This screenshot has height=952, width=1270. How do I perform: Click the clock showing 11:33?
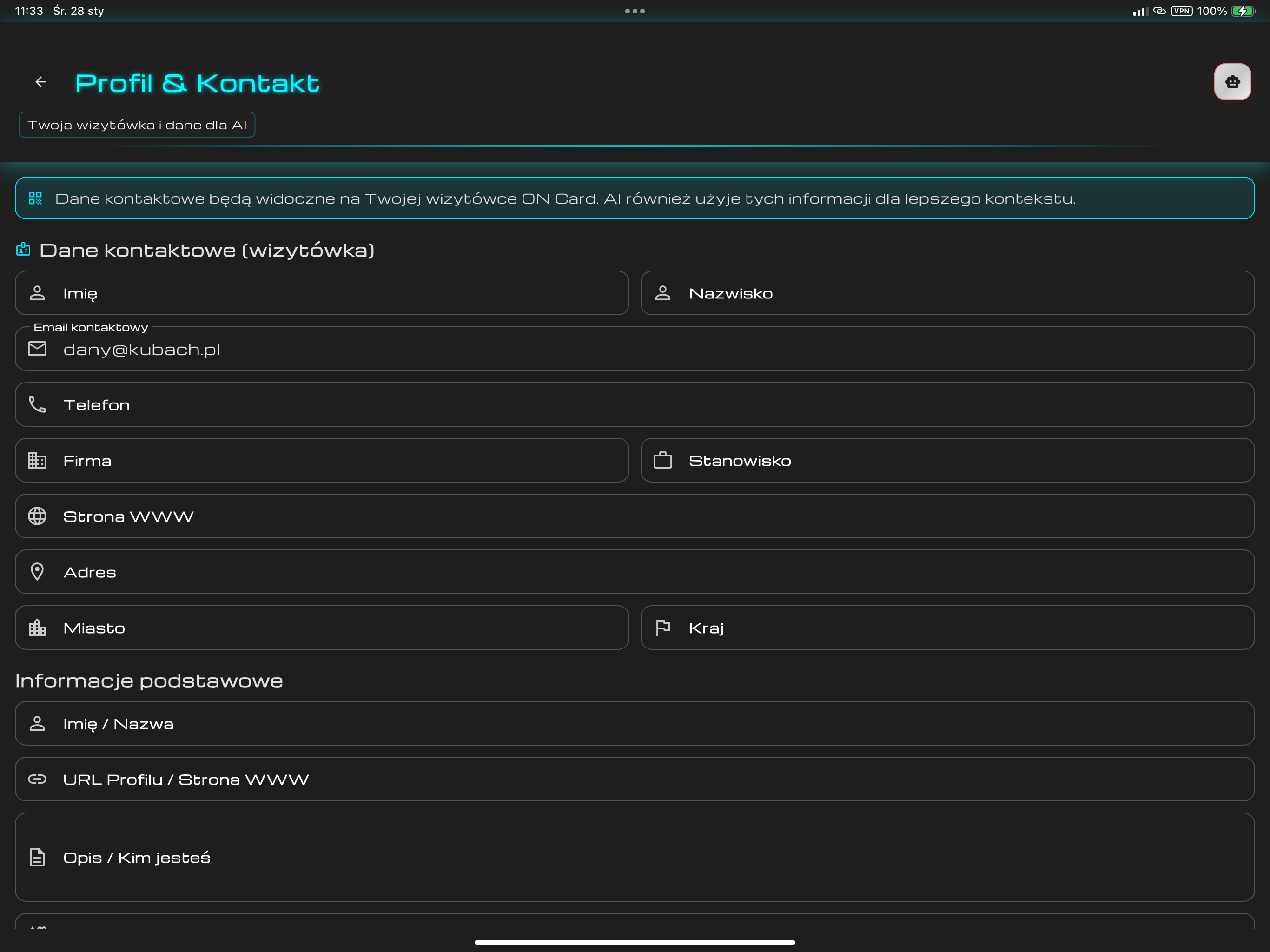(29, 11)
